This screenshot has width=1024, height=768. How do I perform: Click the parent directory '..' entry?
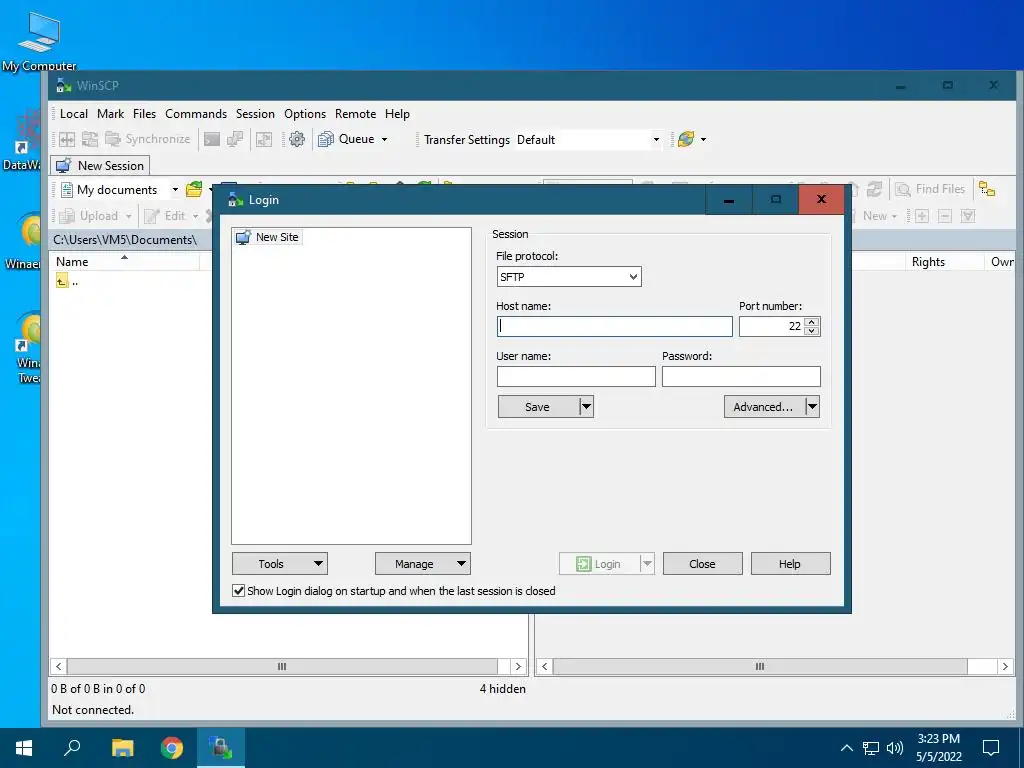[68, 281]
